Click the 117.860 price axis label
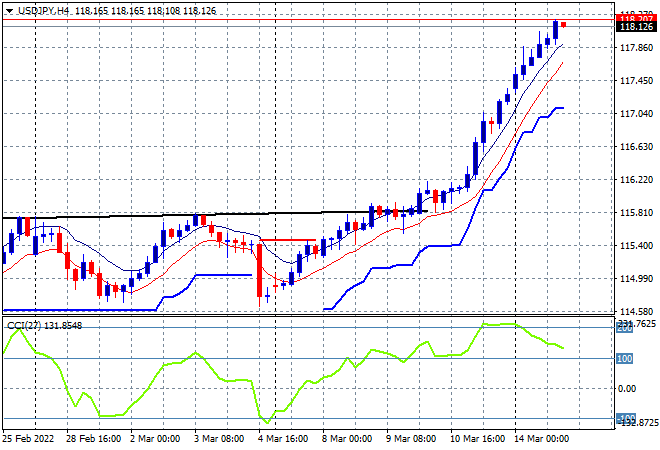Image resolution: width=660 pixels, height=450 pixels. coord(636,48)
